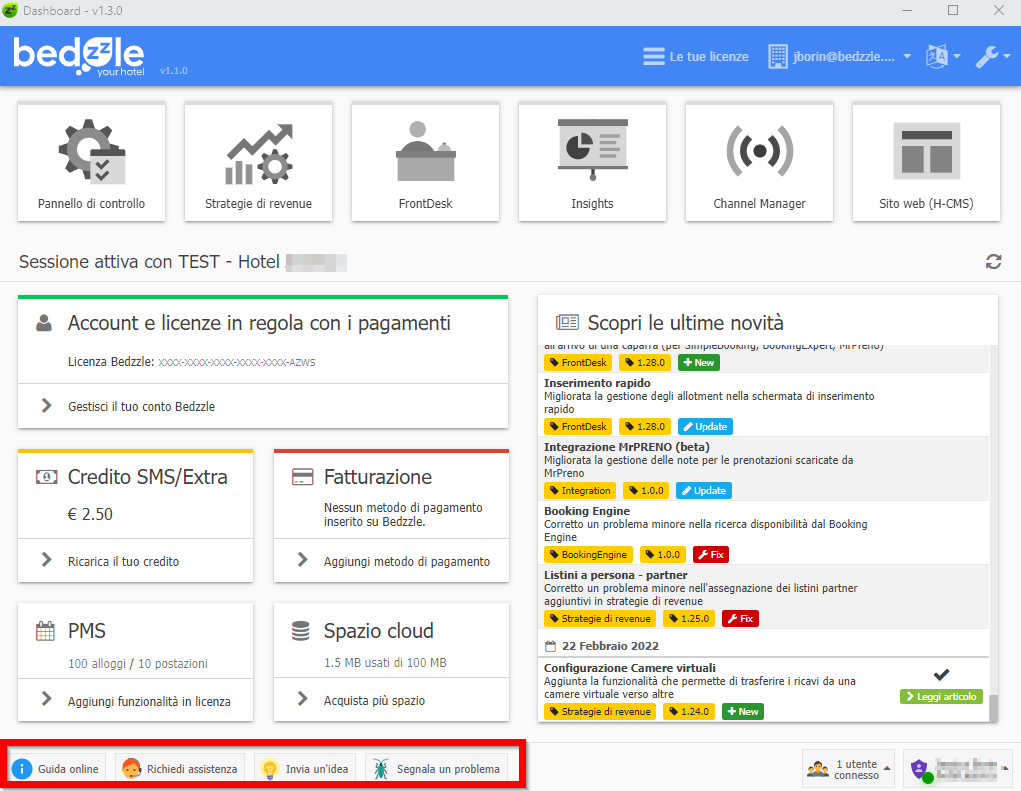
Task: Click the Spazio cloud database icon
Action: tap(301, 631)
